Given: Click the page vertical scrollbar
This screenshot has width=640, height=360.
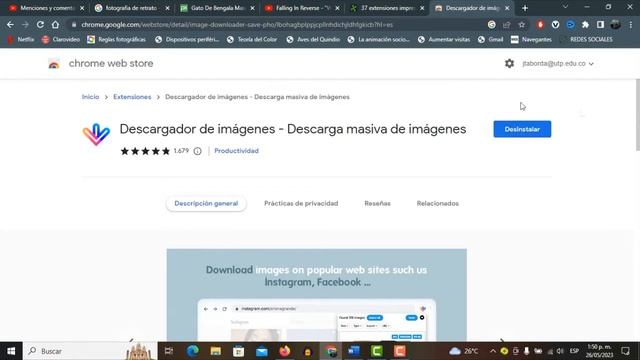Looking at the screenshot, I should tap(637, 115).
